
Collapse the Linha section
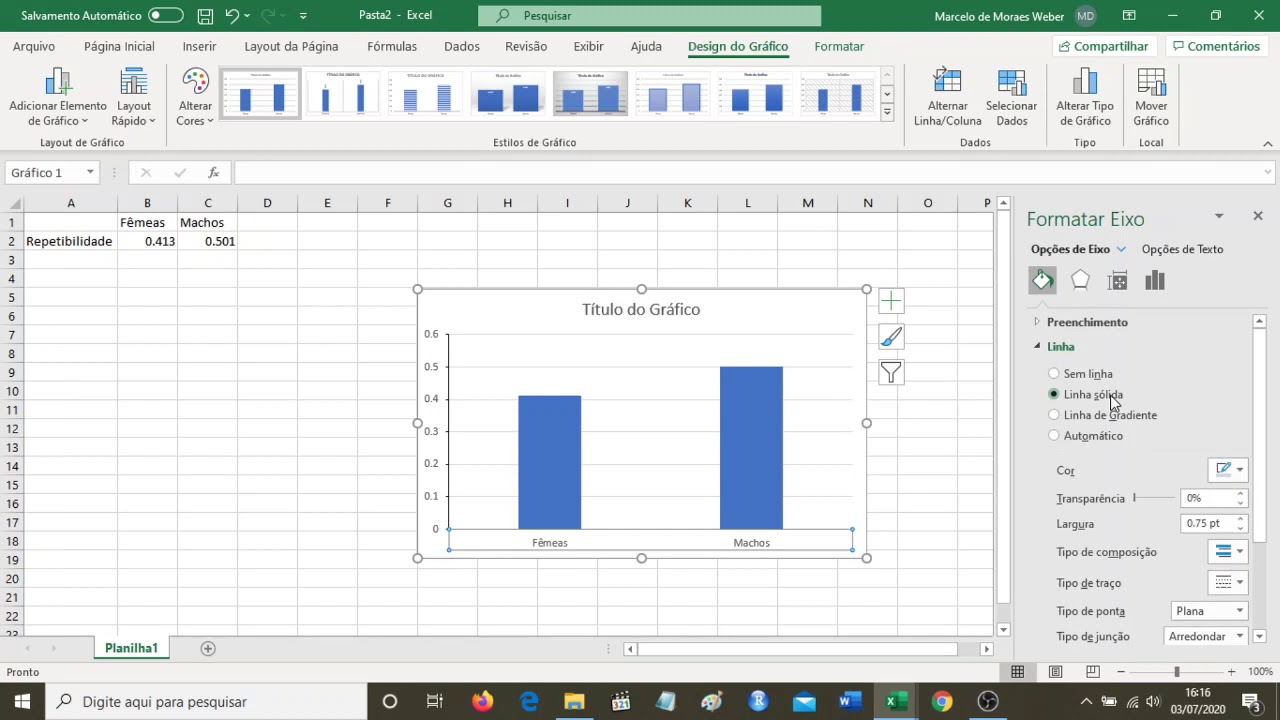coord(1037,347)
